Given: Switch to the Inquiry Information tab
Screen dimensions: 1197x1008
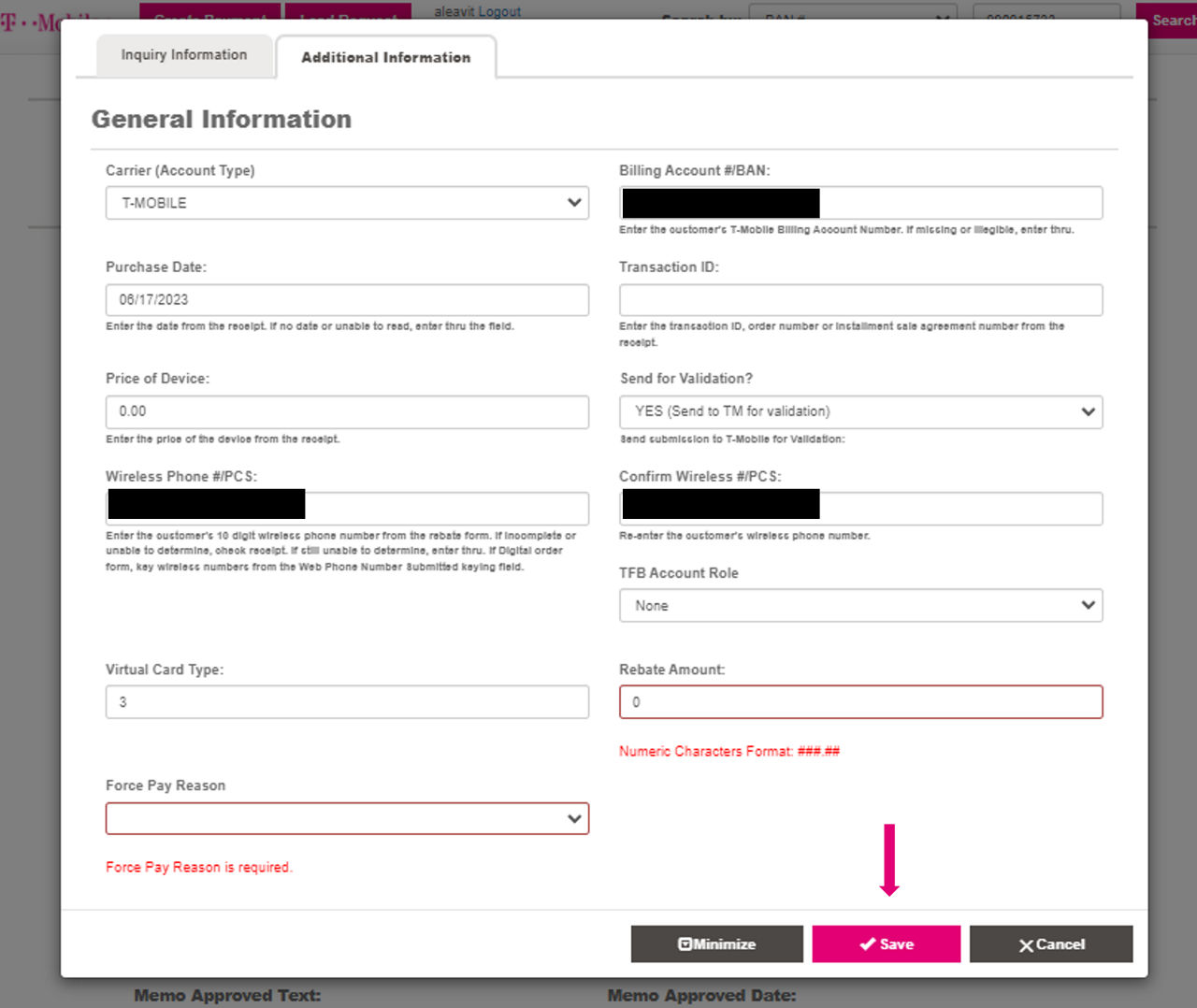Looking at the screenshot, I should pos(184,55).
